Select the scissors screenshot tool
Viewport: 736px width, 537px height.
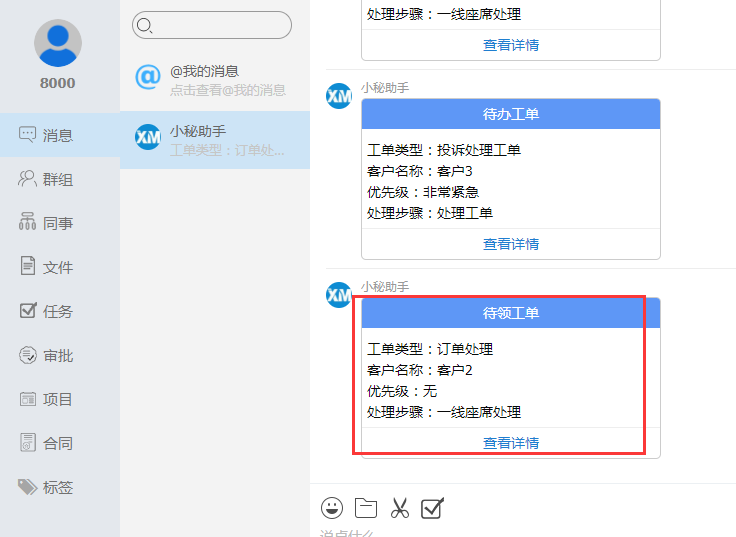coord(400,508)
